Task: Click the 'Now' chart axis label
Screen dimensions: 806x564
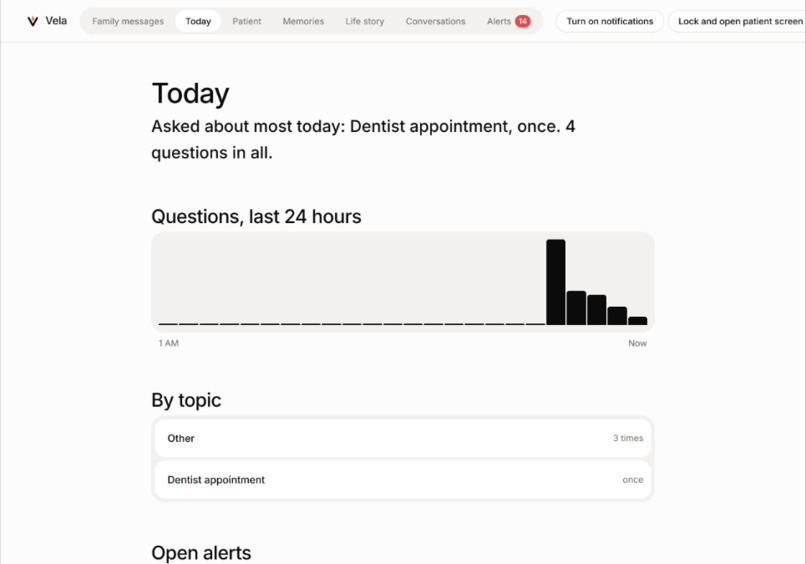Action: tap(637, 343)
